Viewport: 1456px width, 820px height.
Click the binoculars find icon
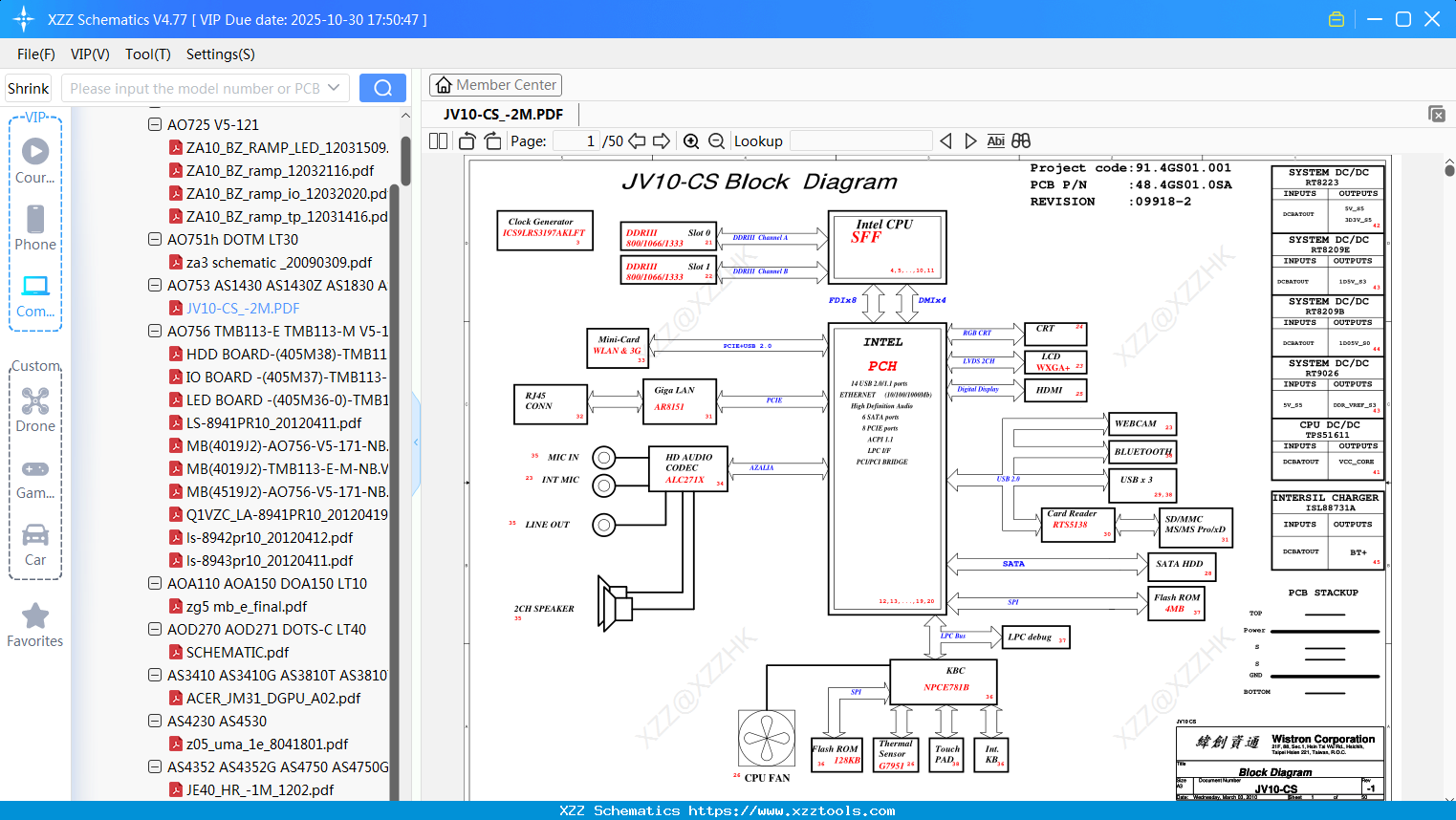(1021, 140)
